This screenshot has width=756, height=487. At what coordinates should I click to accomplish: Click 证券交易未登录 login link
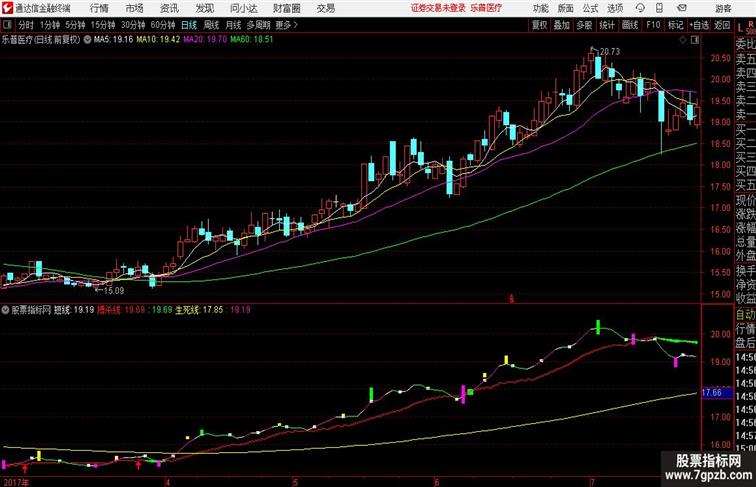(438, 8)
